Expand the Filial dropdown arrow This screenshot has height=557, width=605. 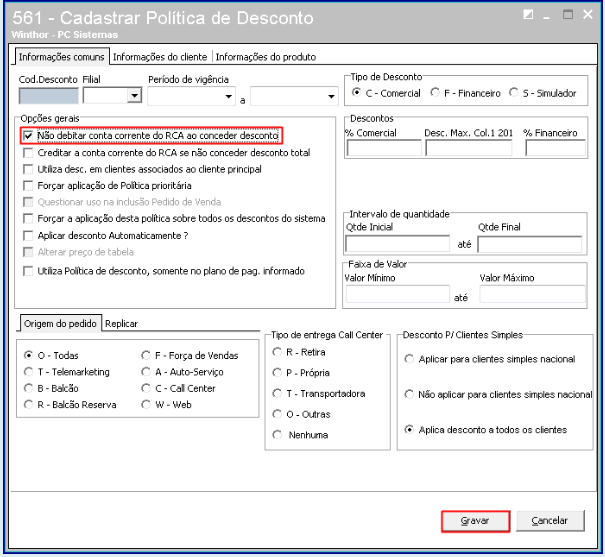pyautogui.click(x=134, y=95)
